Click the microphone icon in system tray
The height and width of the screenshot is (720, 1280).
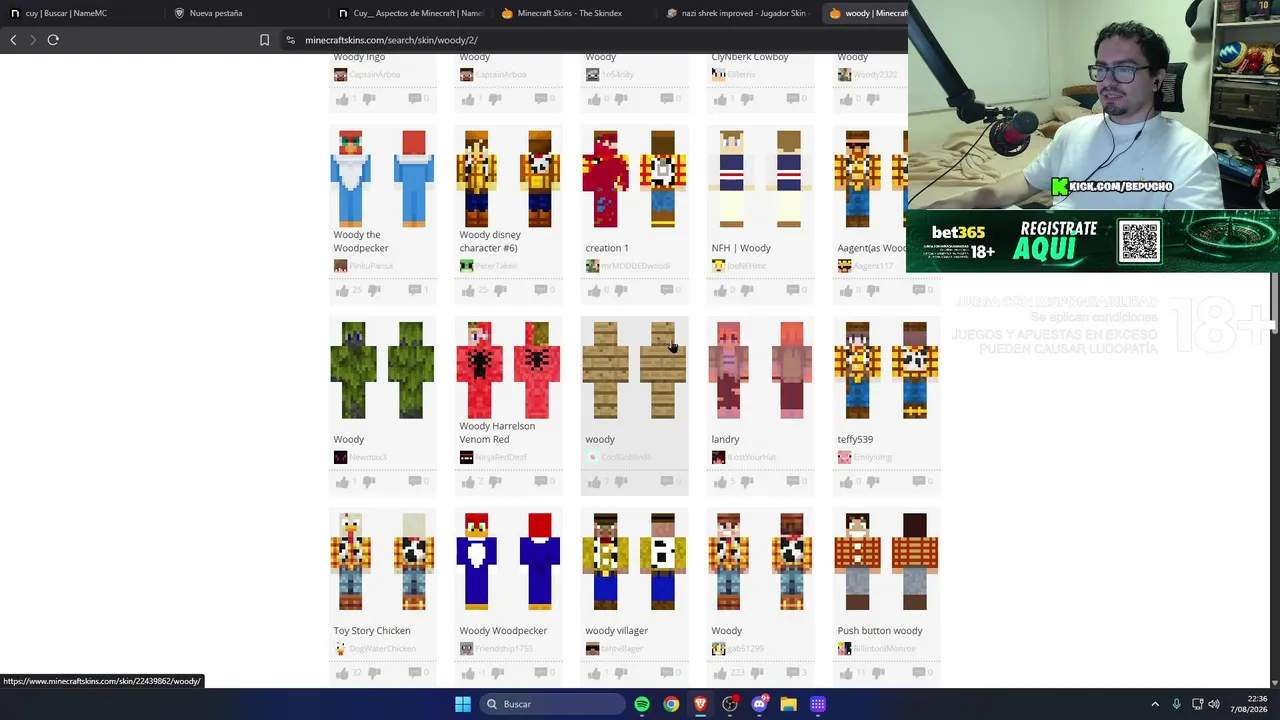pyautogui.click(x=1176, y=704)
